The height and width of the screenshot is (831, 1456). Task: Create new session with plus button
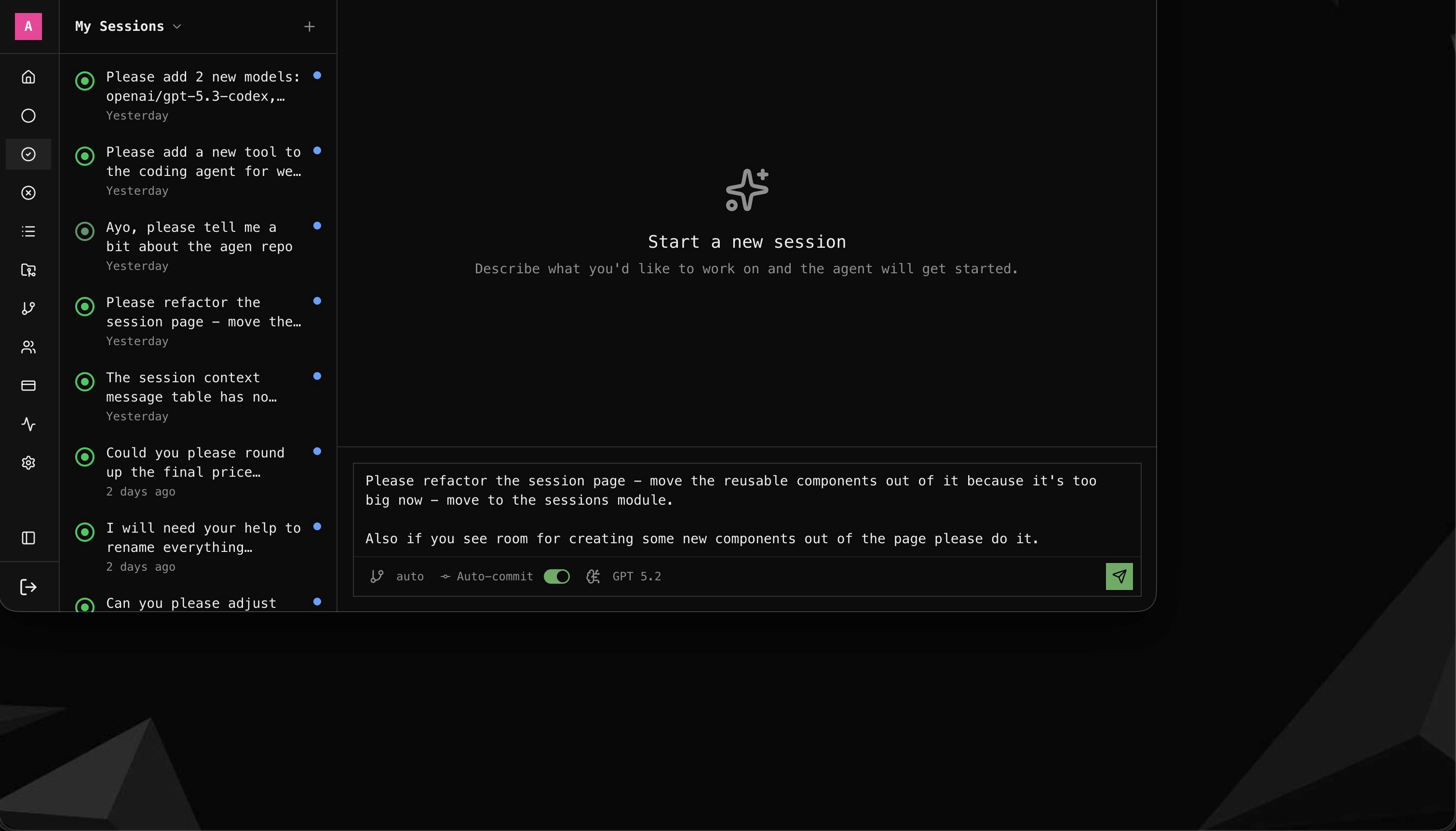(310, 26)
